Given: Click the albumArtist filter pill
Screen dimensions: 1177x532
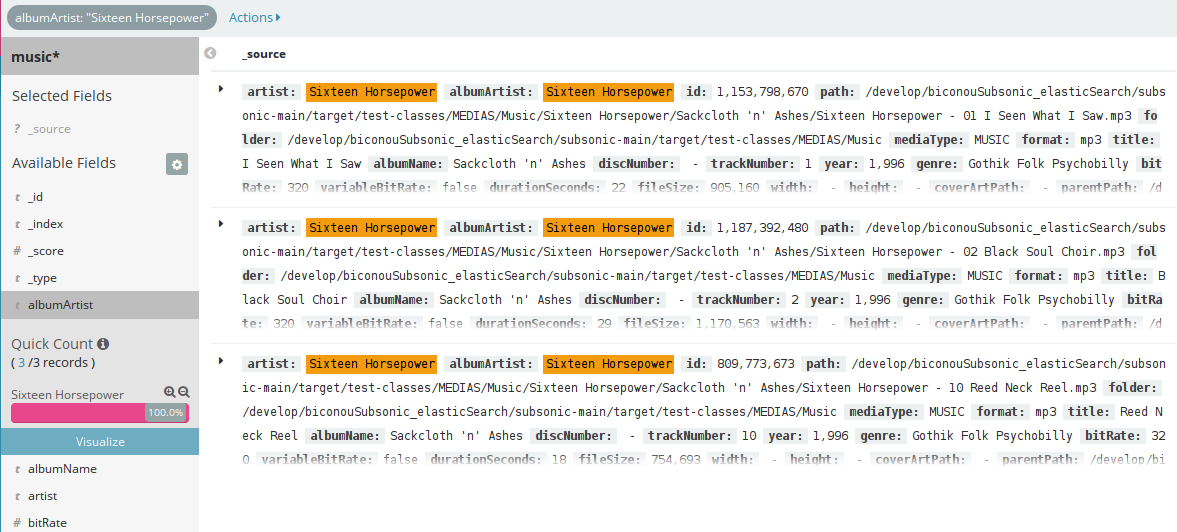Looking at the screenshot, I should (112, 17).
